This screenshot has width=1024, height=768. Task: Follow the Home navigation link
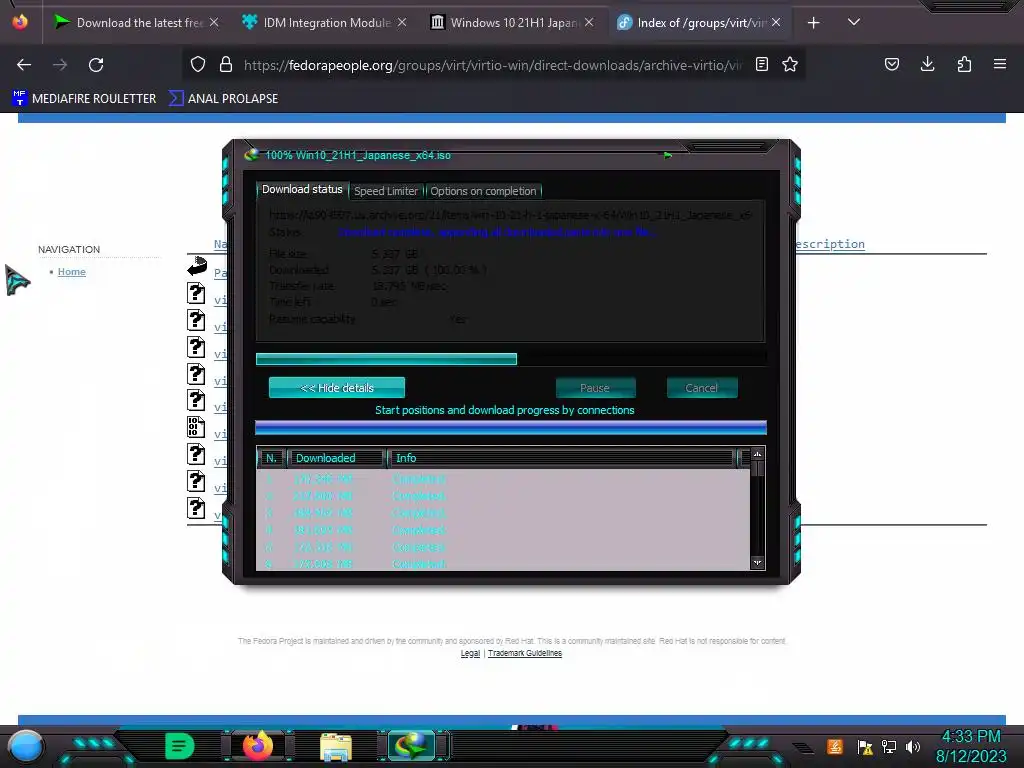[72, 272]
